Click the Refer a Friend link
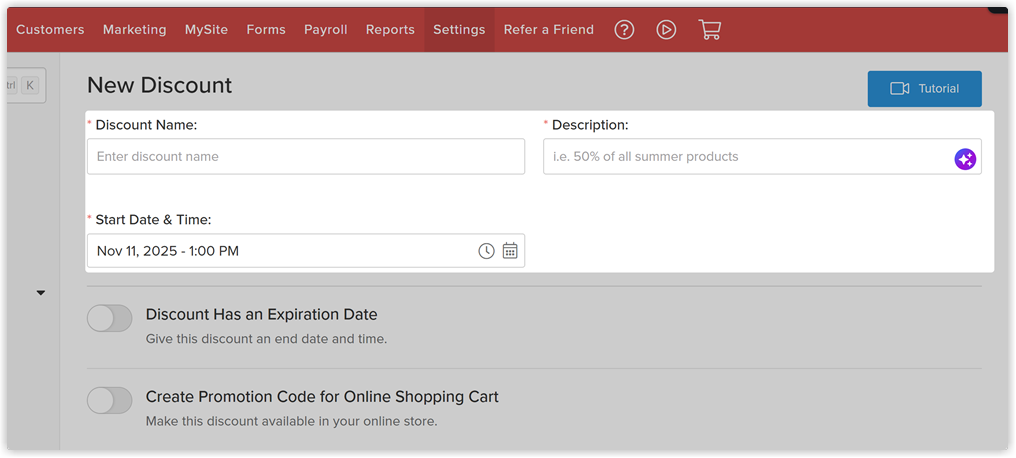This screenshot has height=458, width=1016. tap(548, 30)
